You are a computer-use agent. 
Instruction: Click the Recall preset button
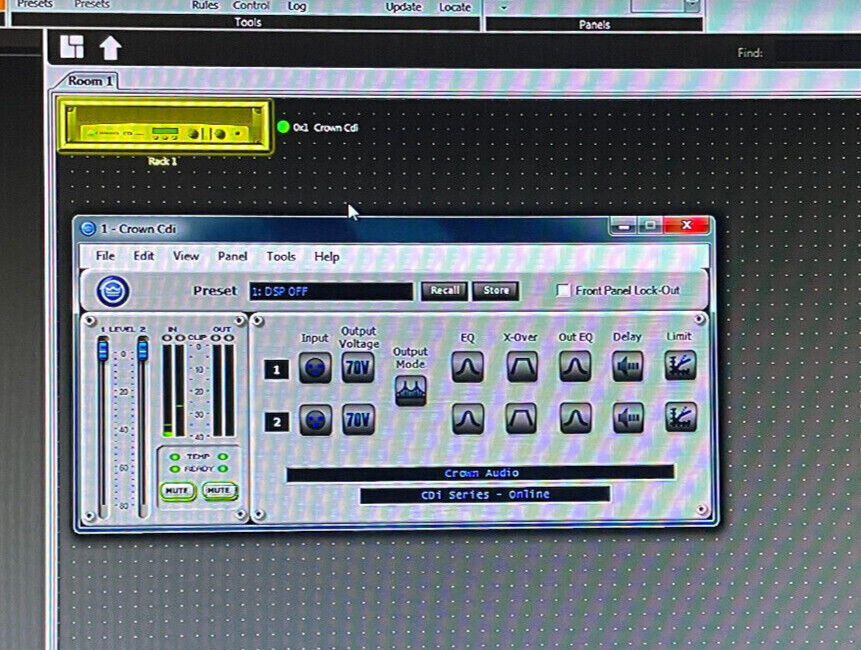[x=444, y=290]
